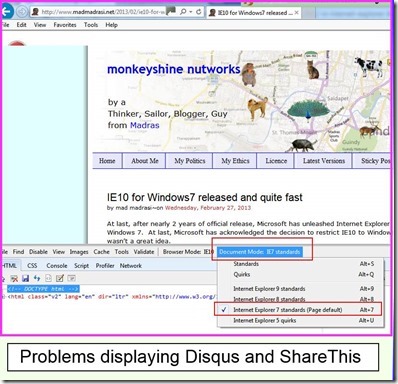The image size is (398, 384).
Task: Open the developer tools View menu beside Disable
Action: coord(59,252)
